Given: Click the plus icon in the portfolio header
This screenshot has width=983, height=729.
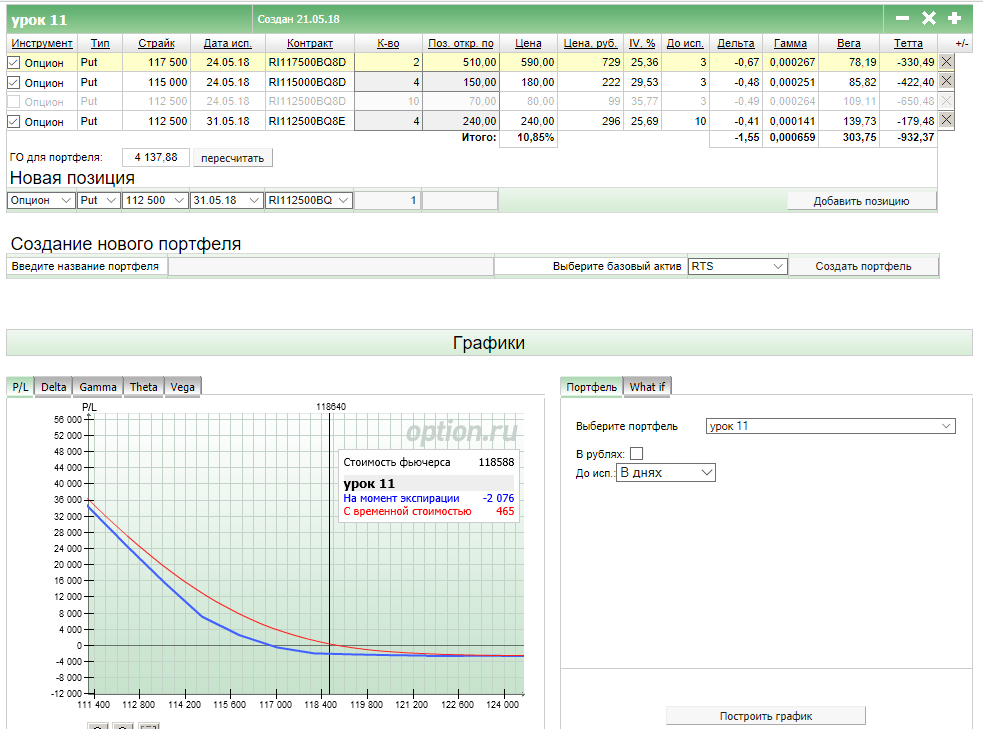Looking at the screenshot, I should (954, 18).
